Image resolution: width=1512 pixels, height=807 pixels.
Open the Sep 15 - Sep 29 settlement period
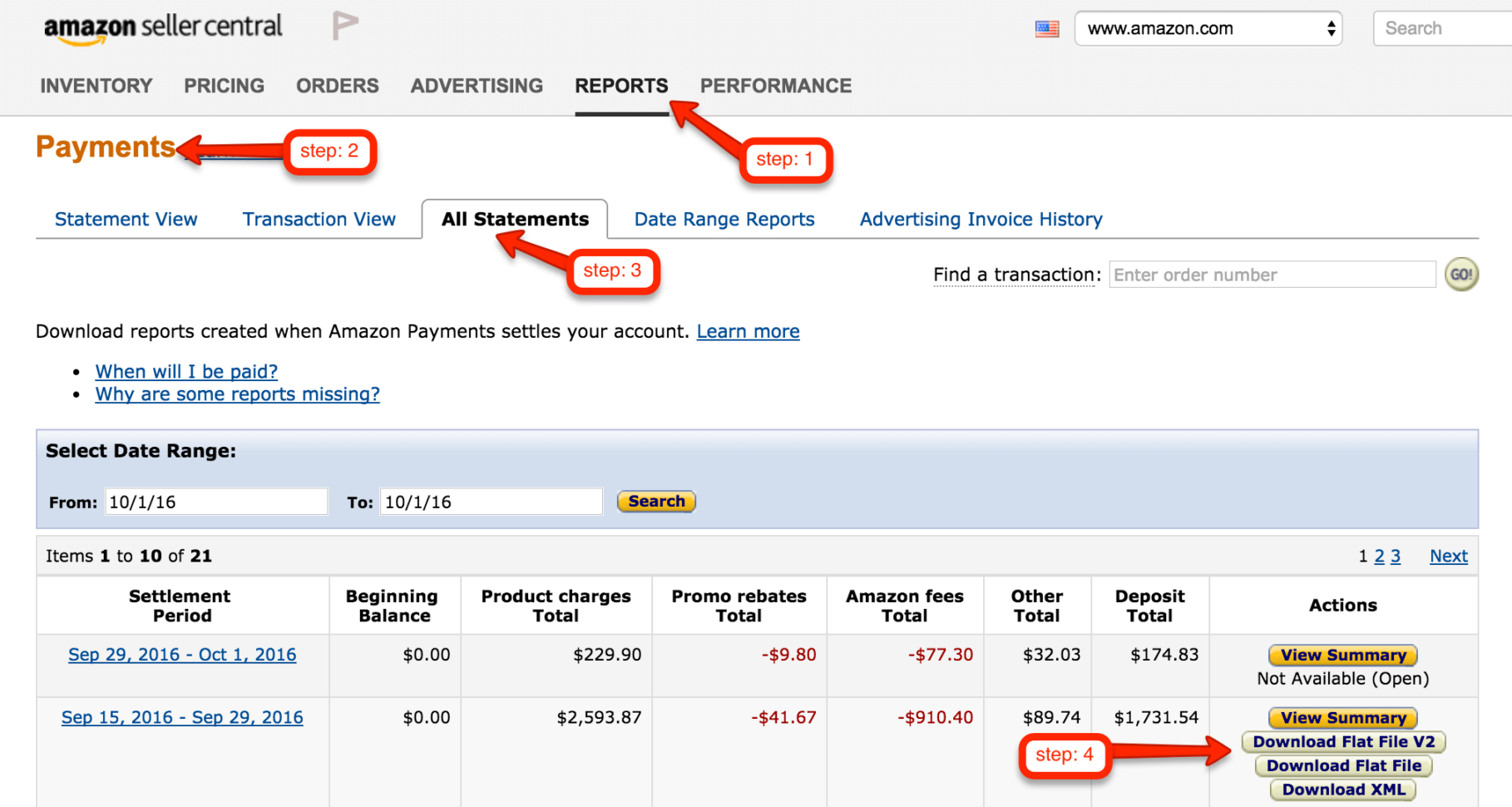[181, 716]
